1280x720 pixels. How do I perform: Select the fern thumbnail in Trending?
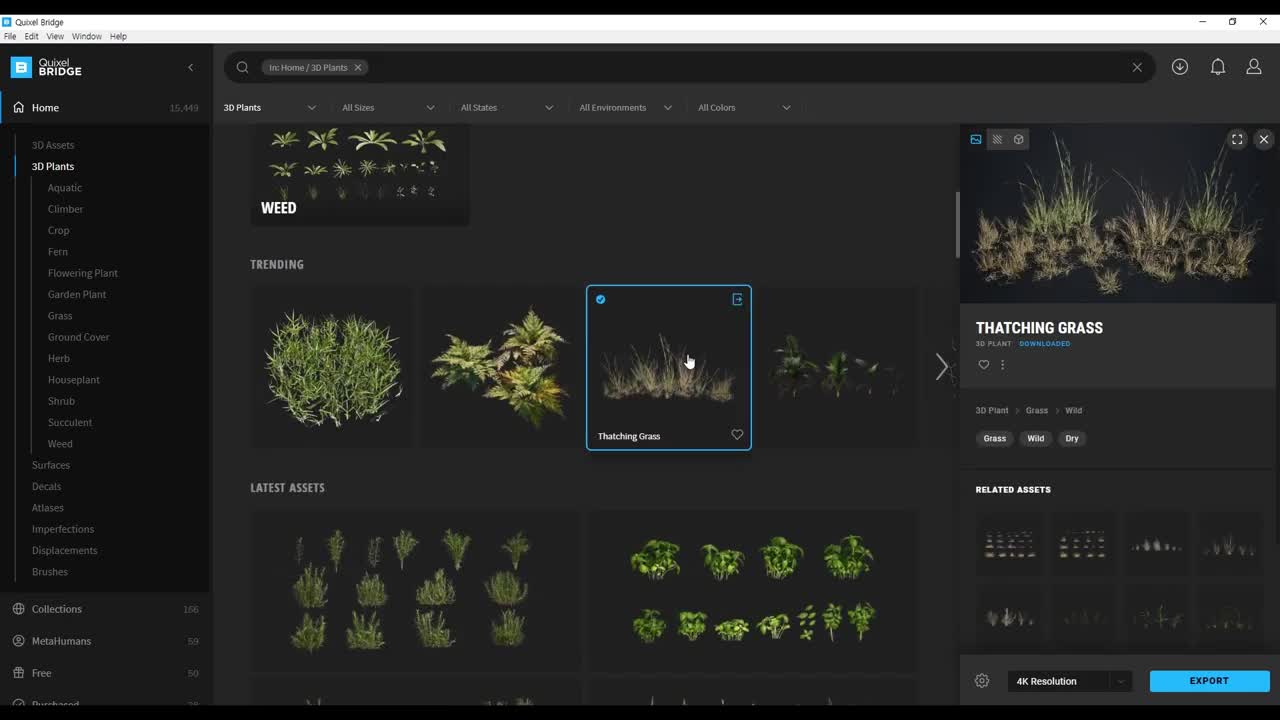[x=499, y=365]
